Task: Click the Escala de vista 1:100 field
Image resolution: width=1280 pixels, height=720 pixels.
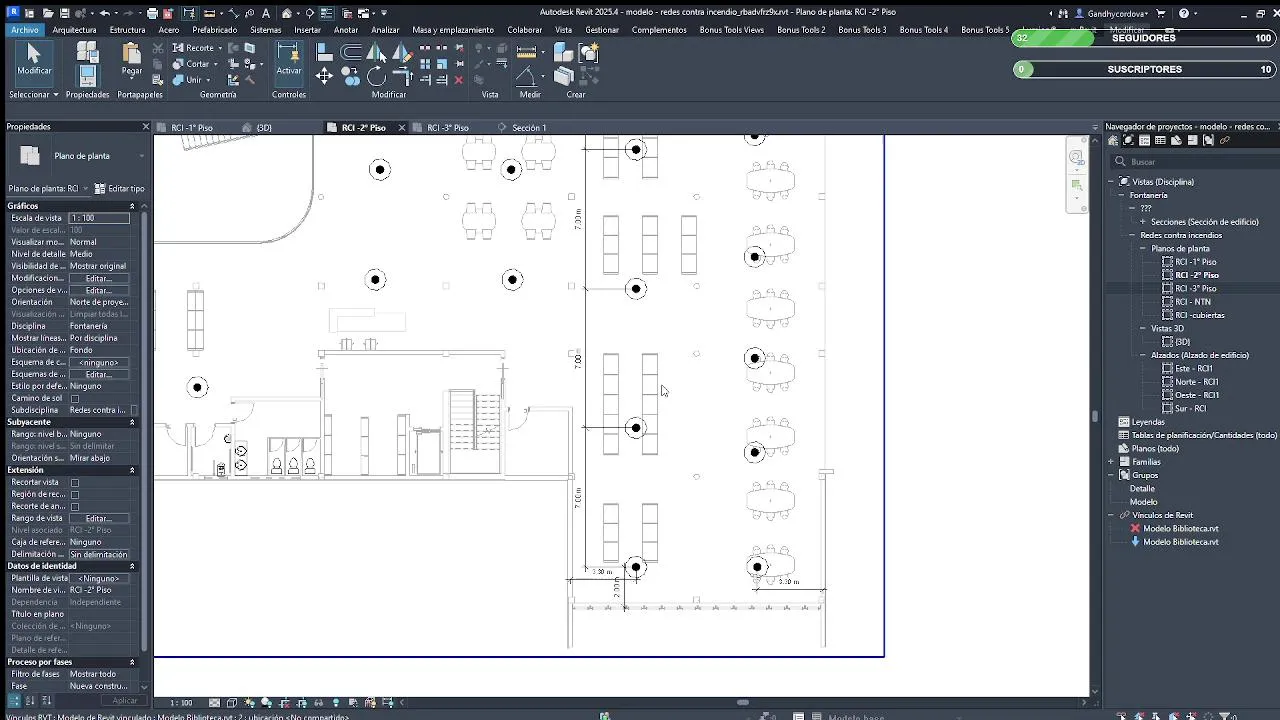Action: (x=98, y=218)
